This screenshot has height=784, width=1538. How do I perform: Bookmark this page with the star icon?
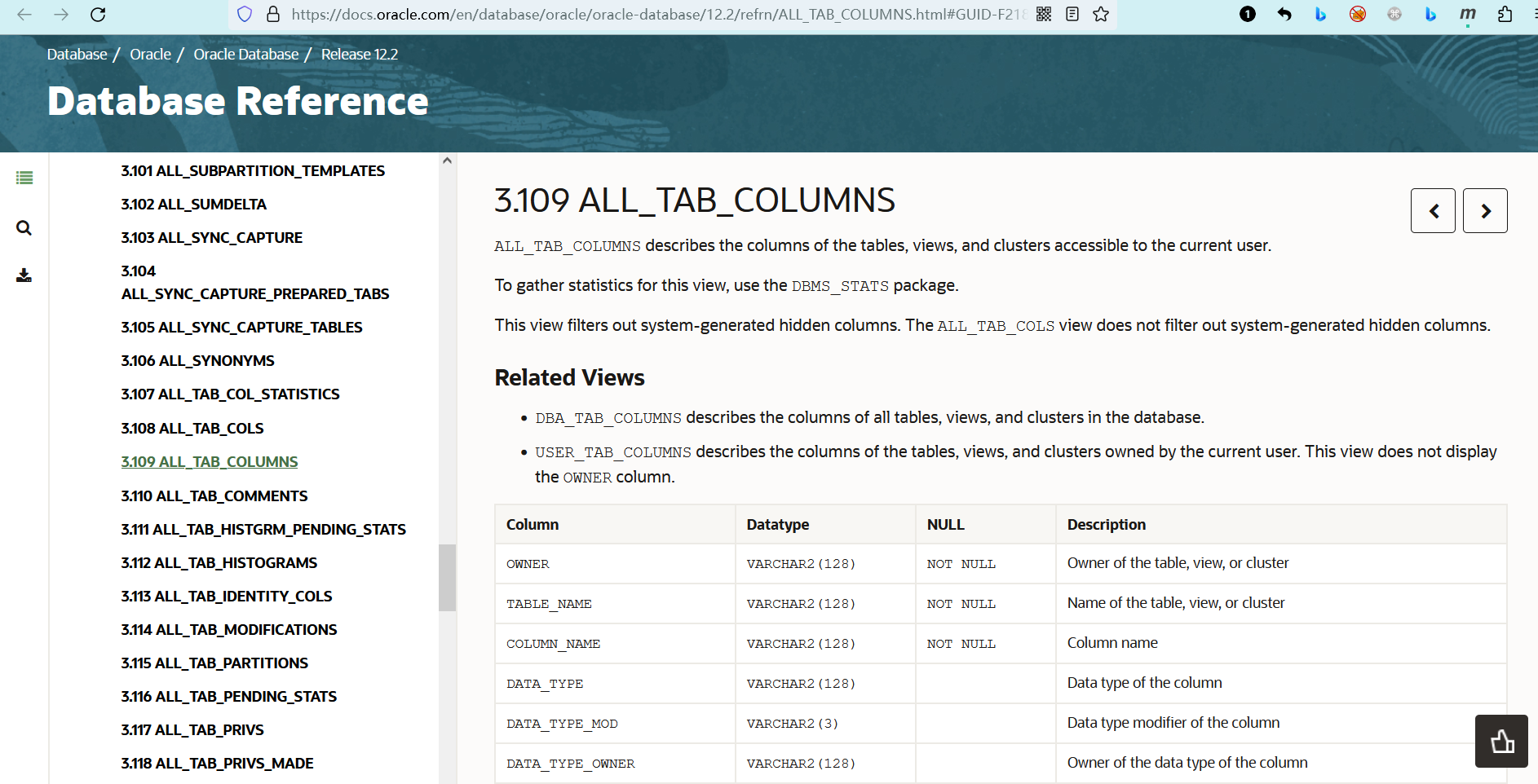tap(1101, 15)
